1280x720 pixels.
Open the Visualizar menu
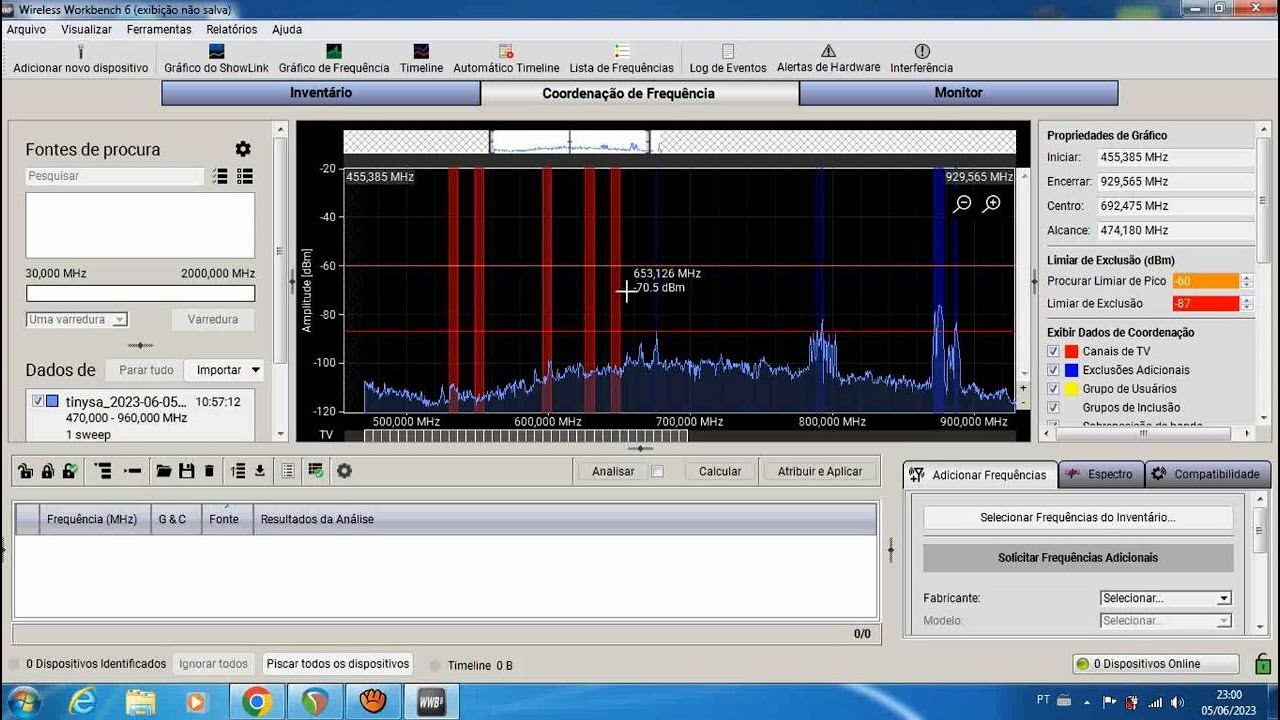pos(86,29)
